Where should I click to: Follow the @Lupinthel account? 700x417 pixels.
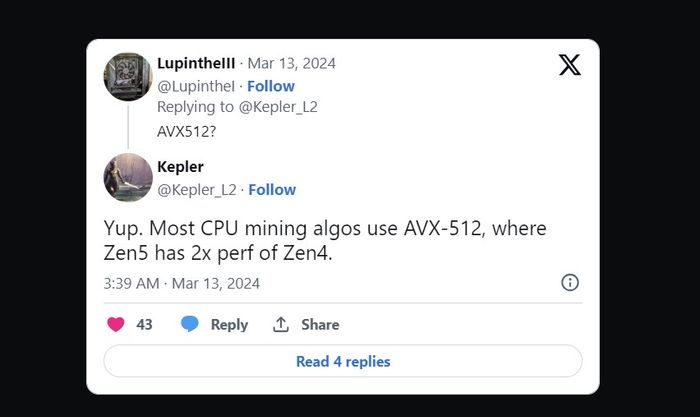[x=271, y=86]
